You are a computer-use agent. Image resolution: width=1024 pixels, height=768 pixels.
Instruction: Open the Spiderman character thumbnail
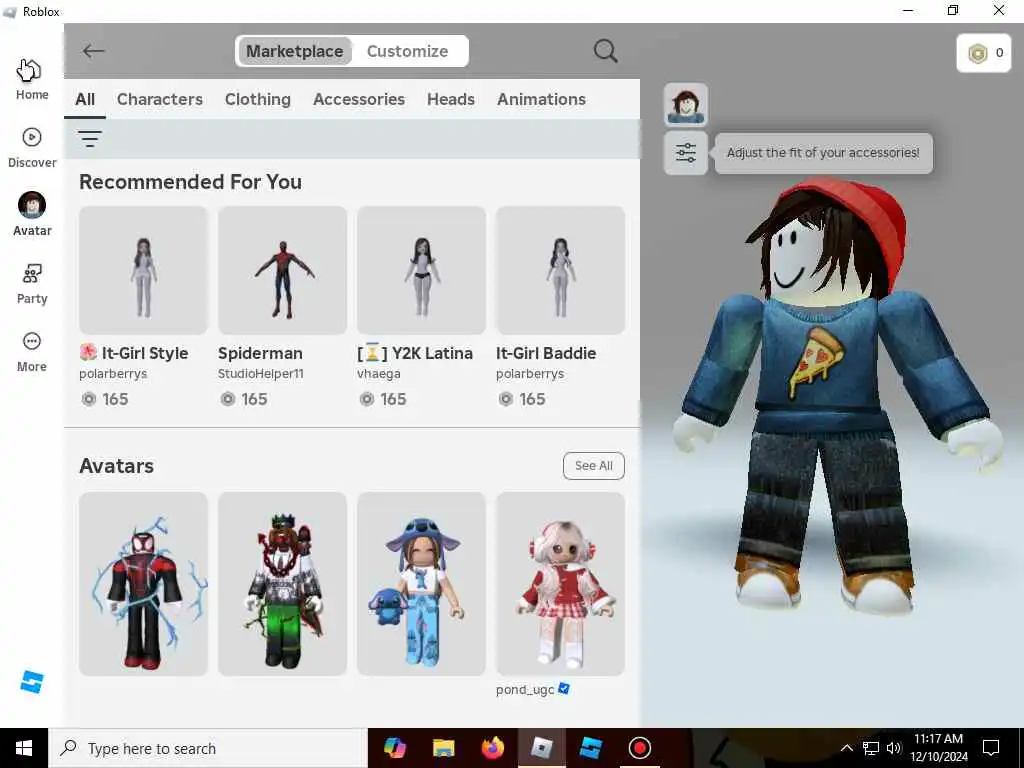[x=282, y=270]
